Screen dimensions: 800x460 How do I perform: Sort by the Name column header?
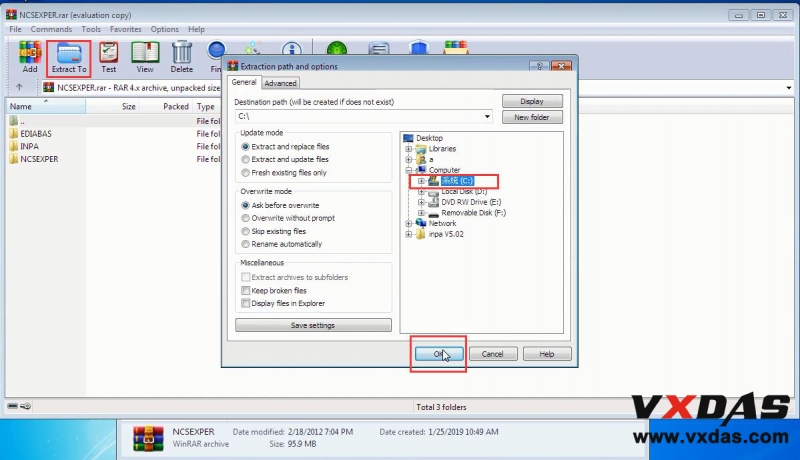[x=46, y=106]
